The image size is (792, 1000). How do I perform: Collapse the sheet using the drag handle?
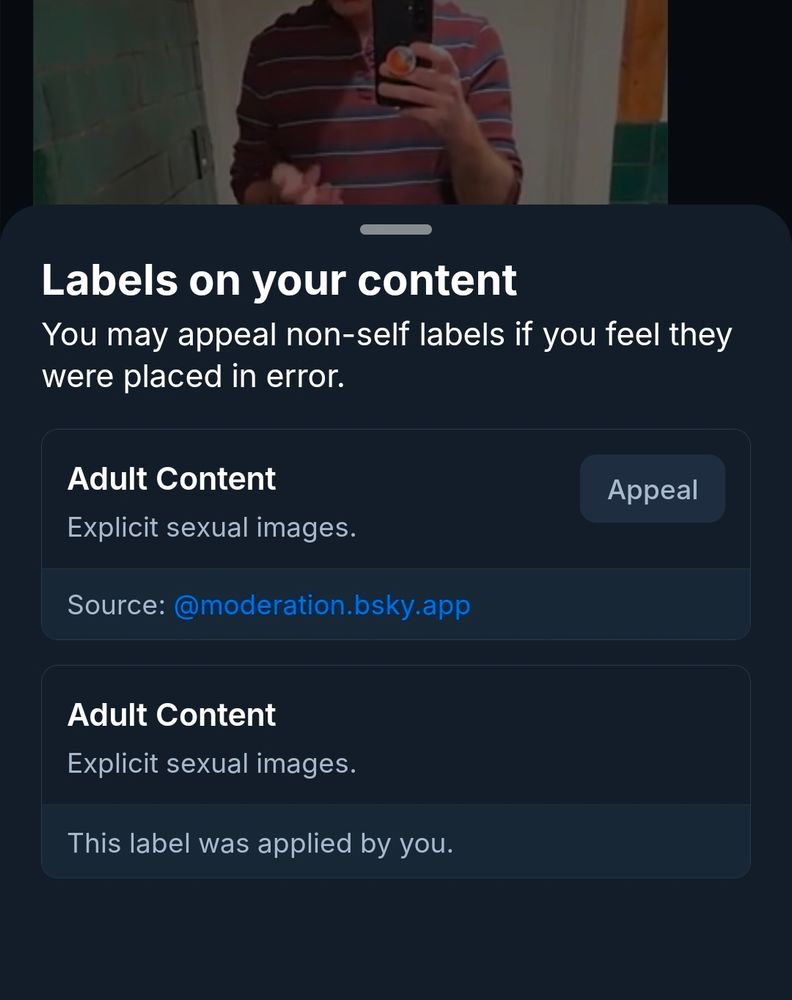pos(396,228)
